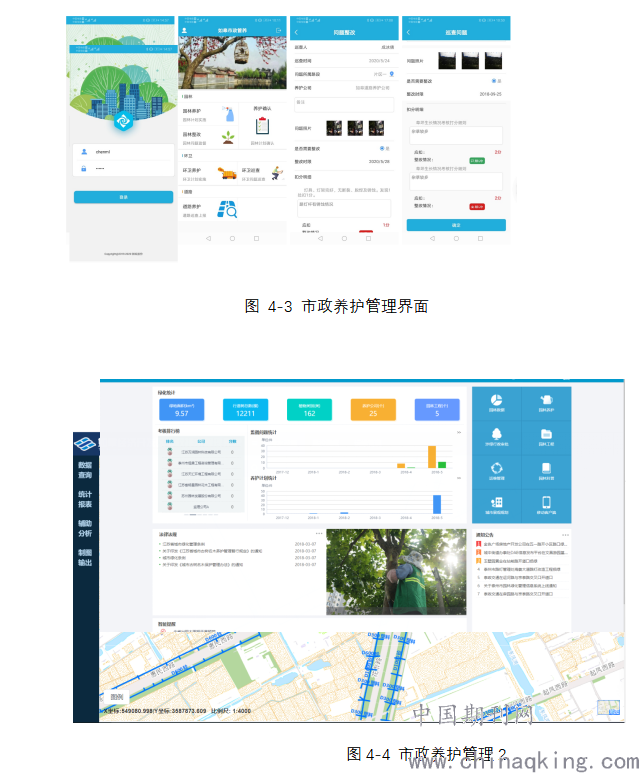The image size is (639, 773).
Task: Open 统计报表 in the sidebar
Action: [x=85, y=499]
